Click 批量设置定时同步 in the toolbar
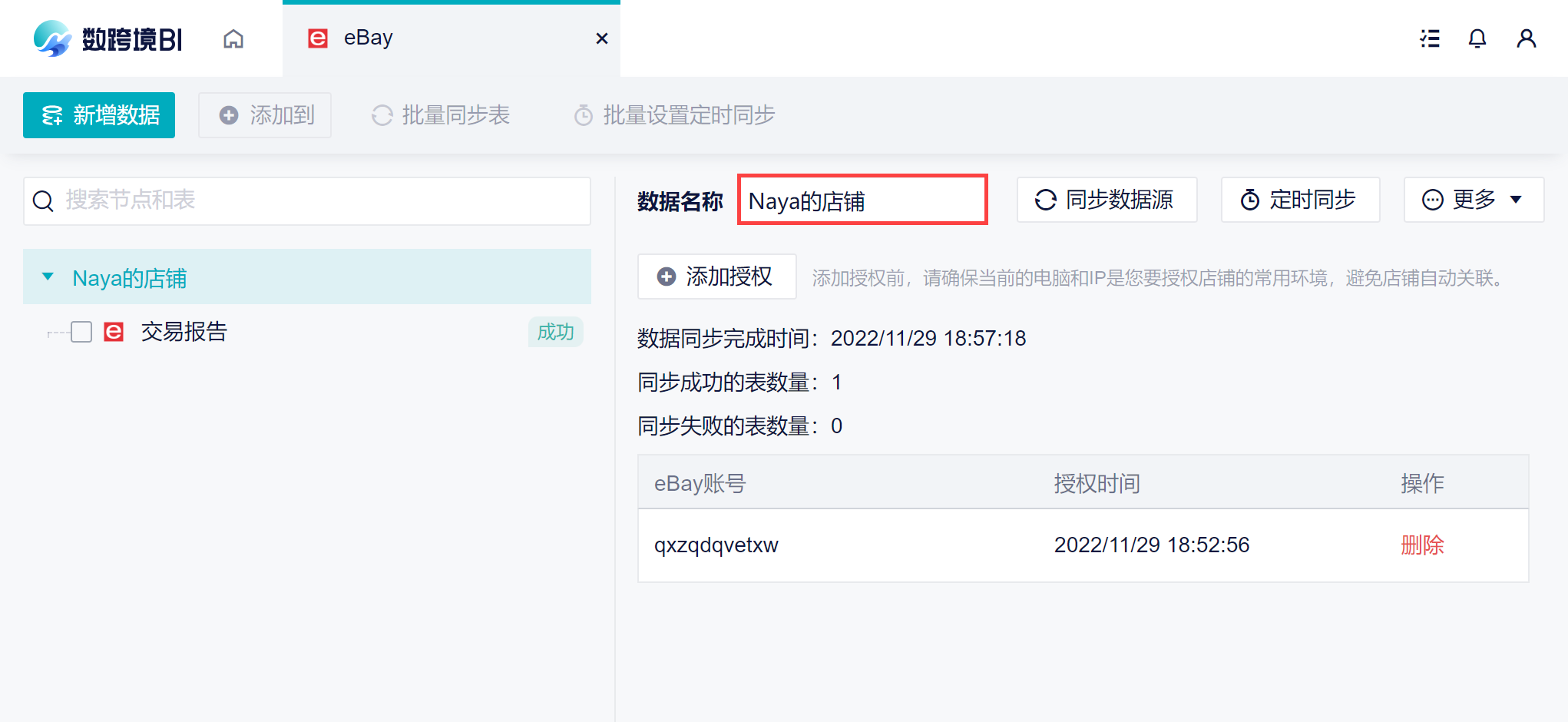This screenshot has height=722, width=1568. (x=674, y=115)
